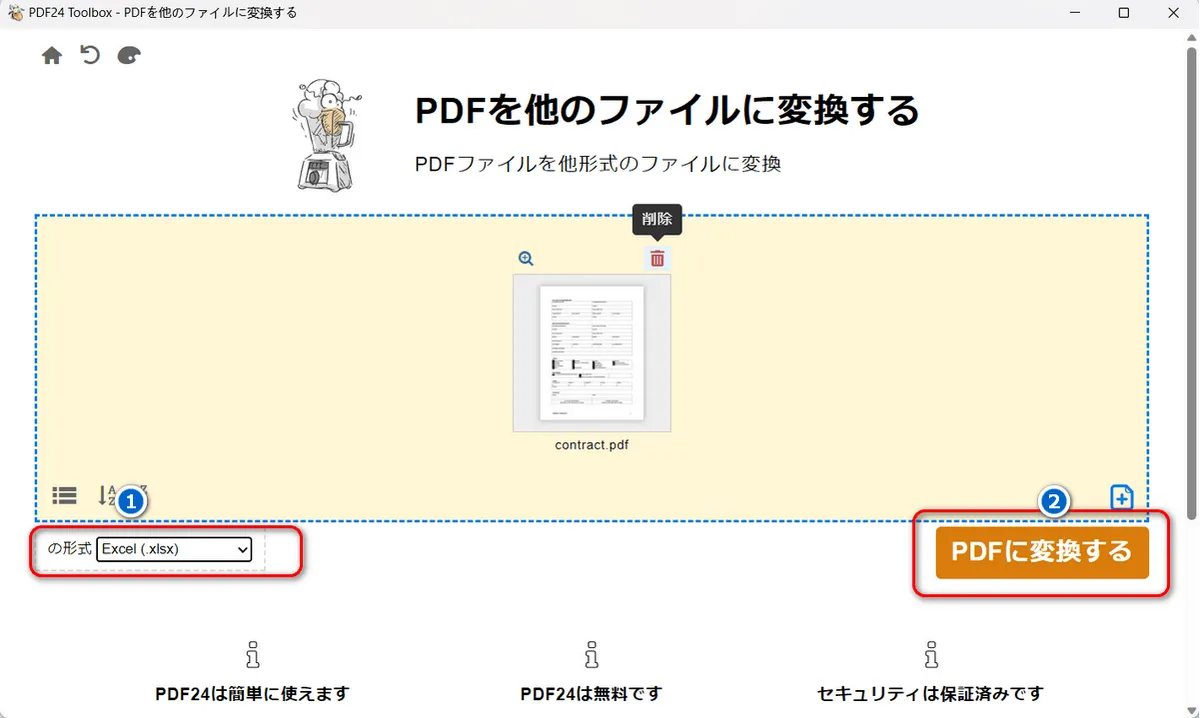
Task: Click the contract.pdf file name
Action: coord(592,445)
